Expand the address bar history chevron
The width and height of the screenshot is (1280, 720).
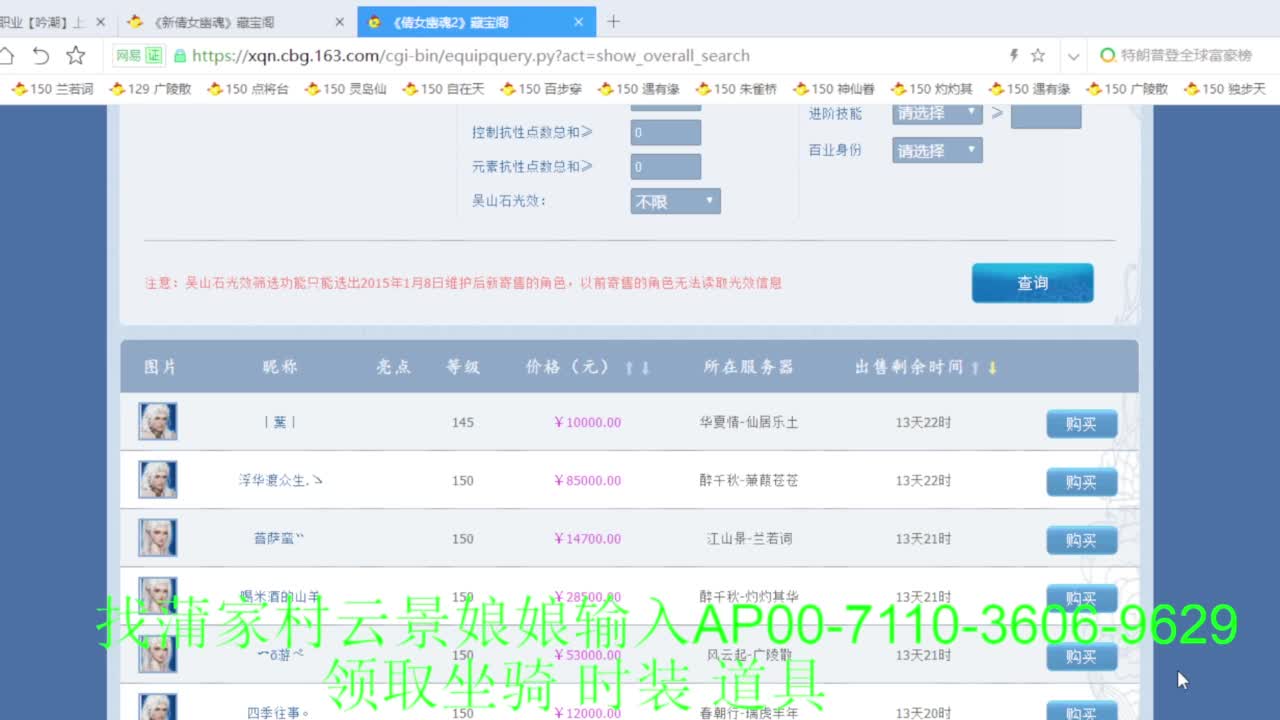pyautogui.click(x=1073, y=57)
